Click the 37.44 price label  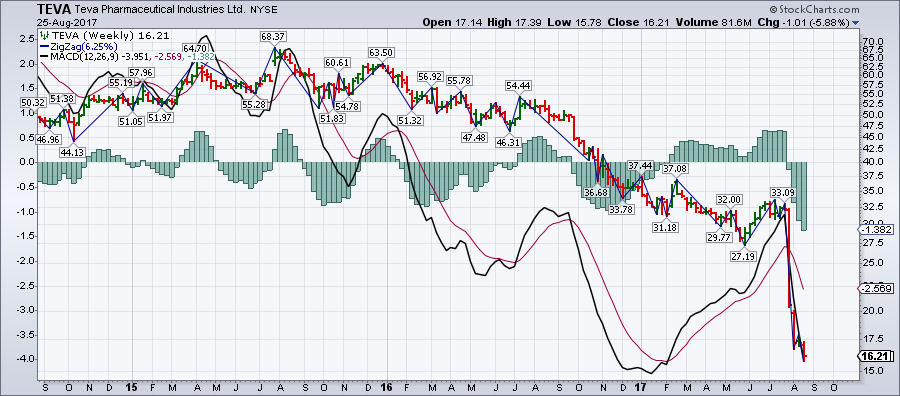pos(641,165)
